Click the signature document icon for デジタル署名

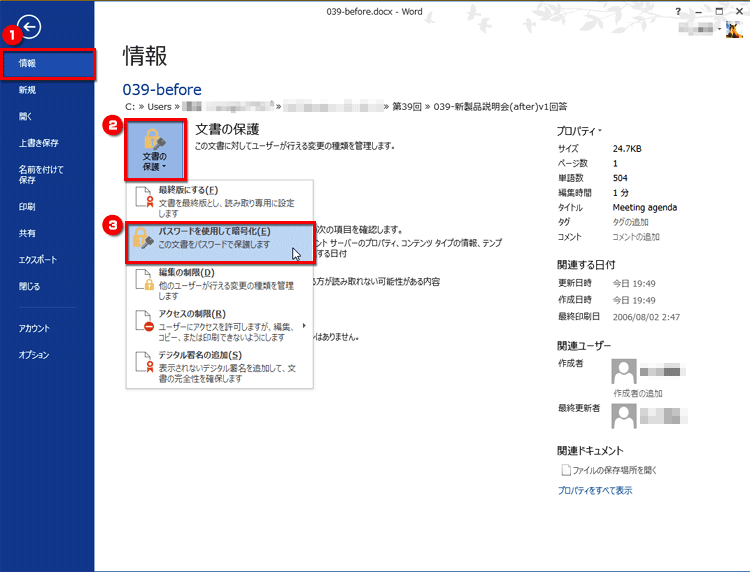click(x=144, y=362)
